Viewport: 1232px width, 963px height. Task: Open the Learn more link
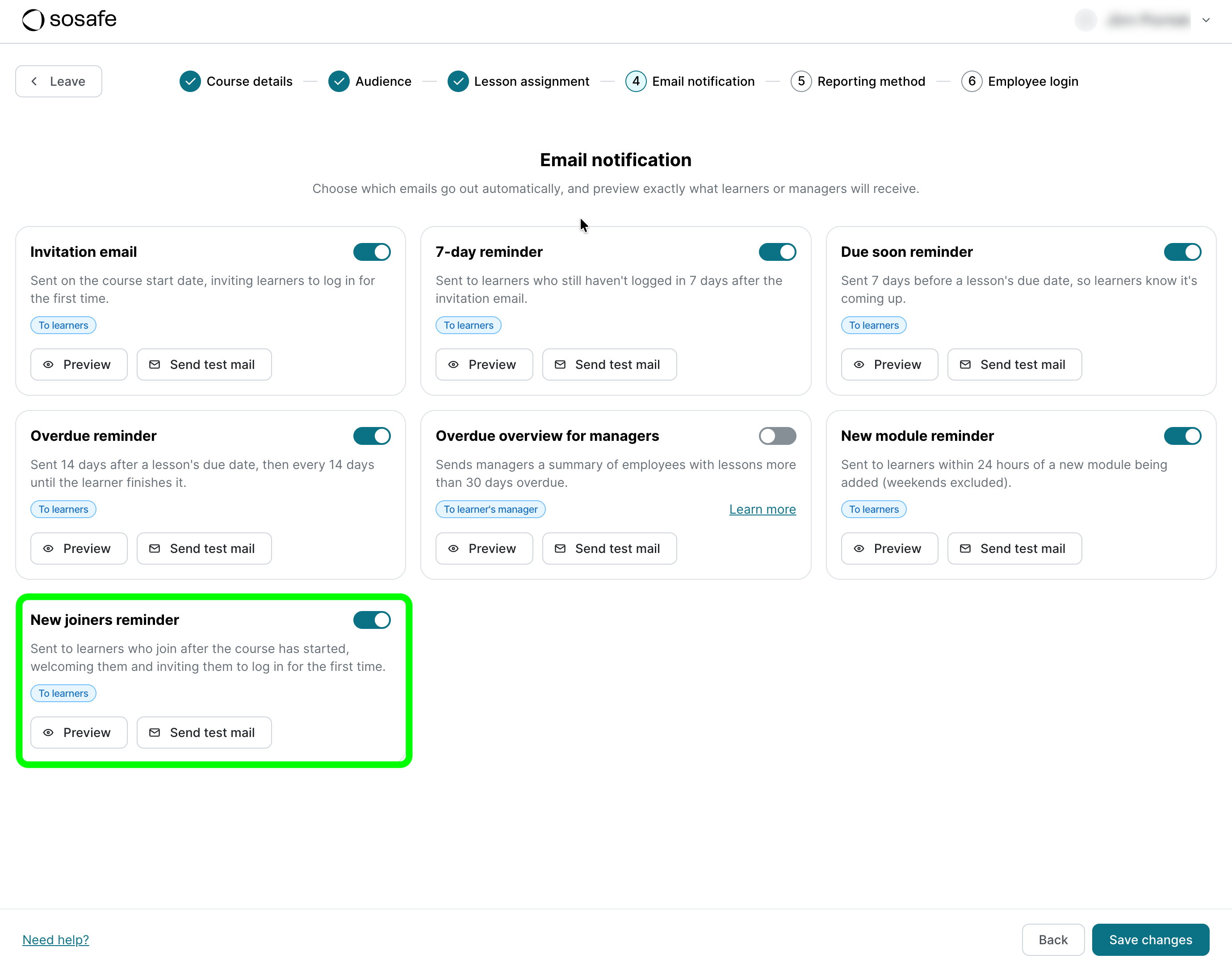click(762, 509)
